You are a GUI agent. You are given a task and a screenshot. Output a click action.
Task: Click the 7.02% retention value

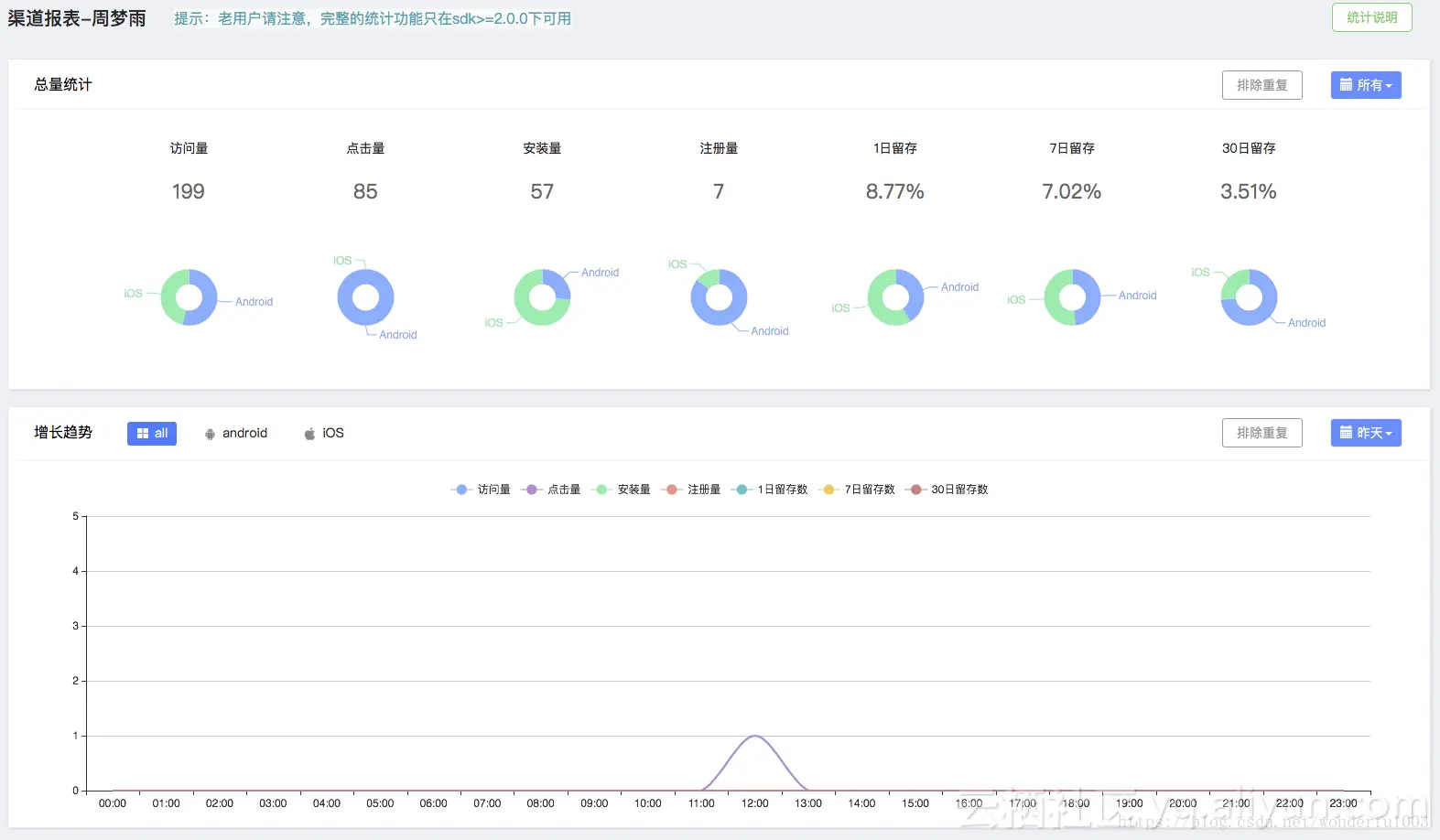coord(1072,191)
